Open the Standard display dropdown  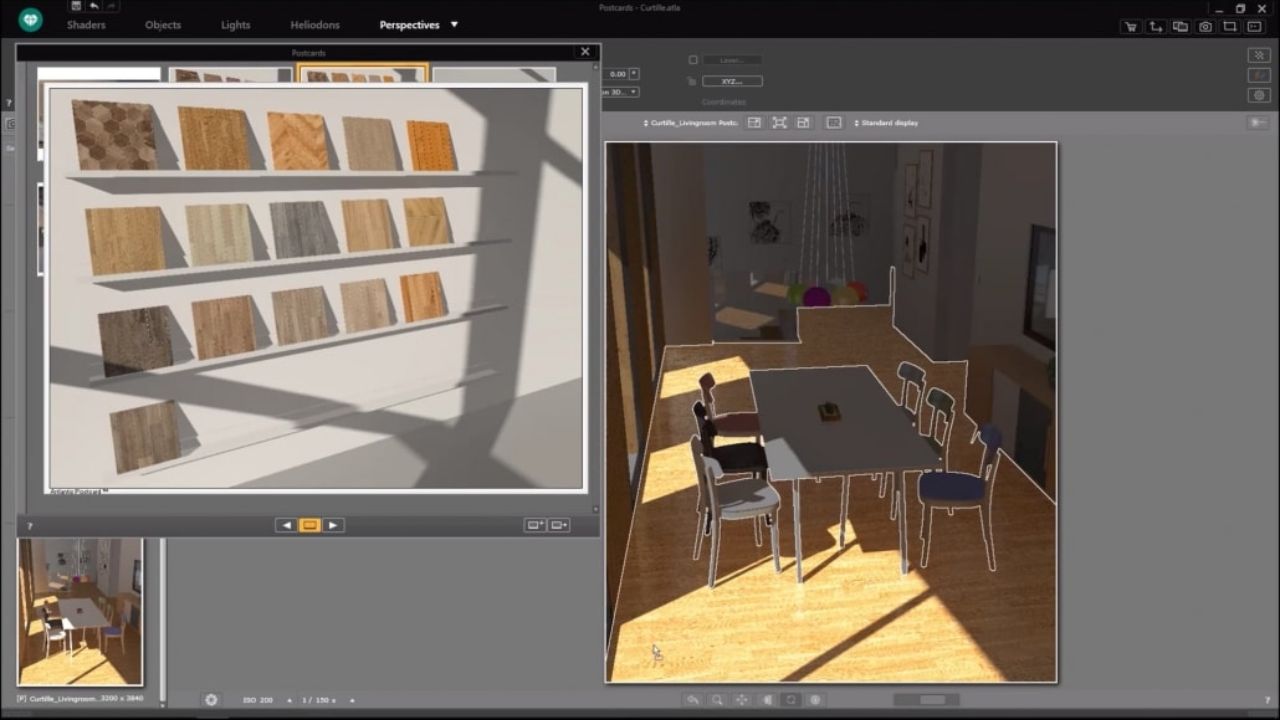tap(885, 122)
